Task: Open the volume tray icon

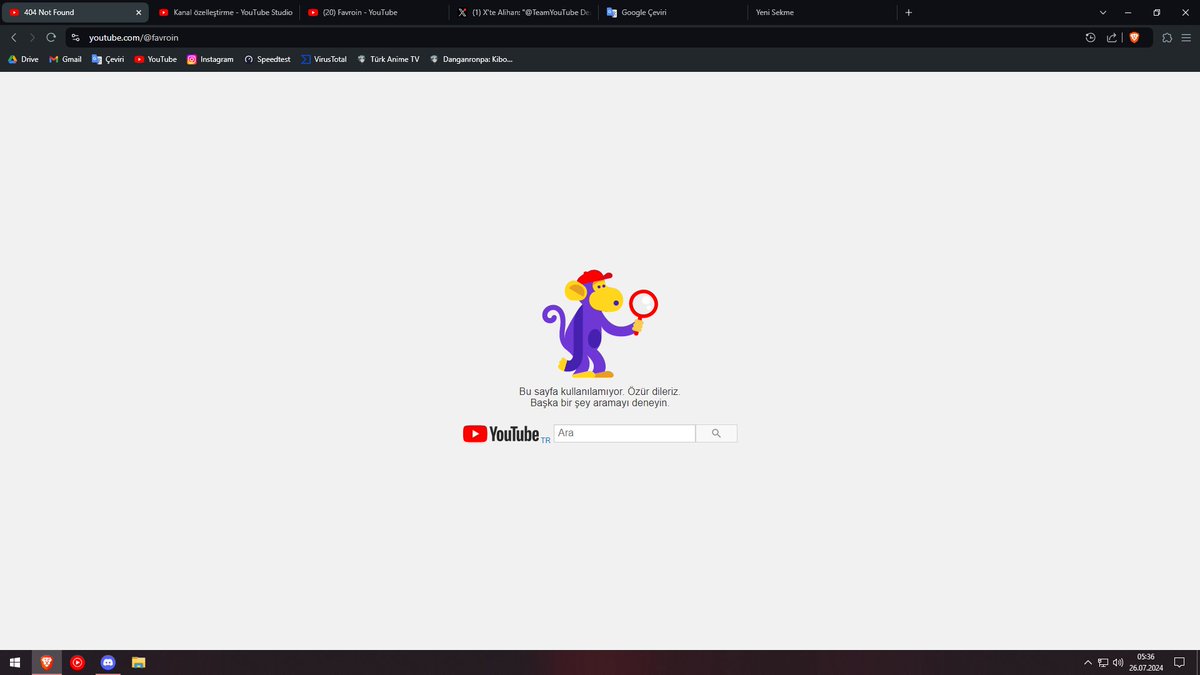Action: click(1118, 662)
